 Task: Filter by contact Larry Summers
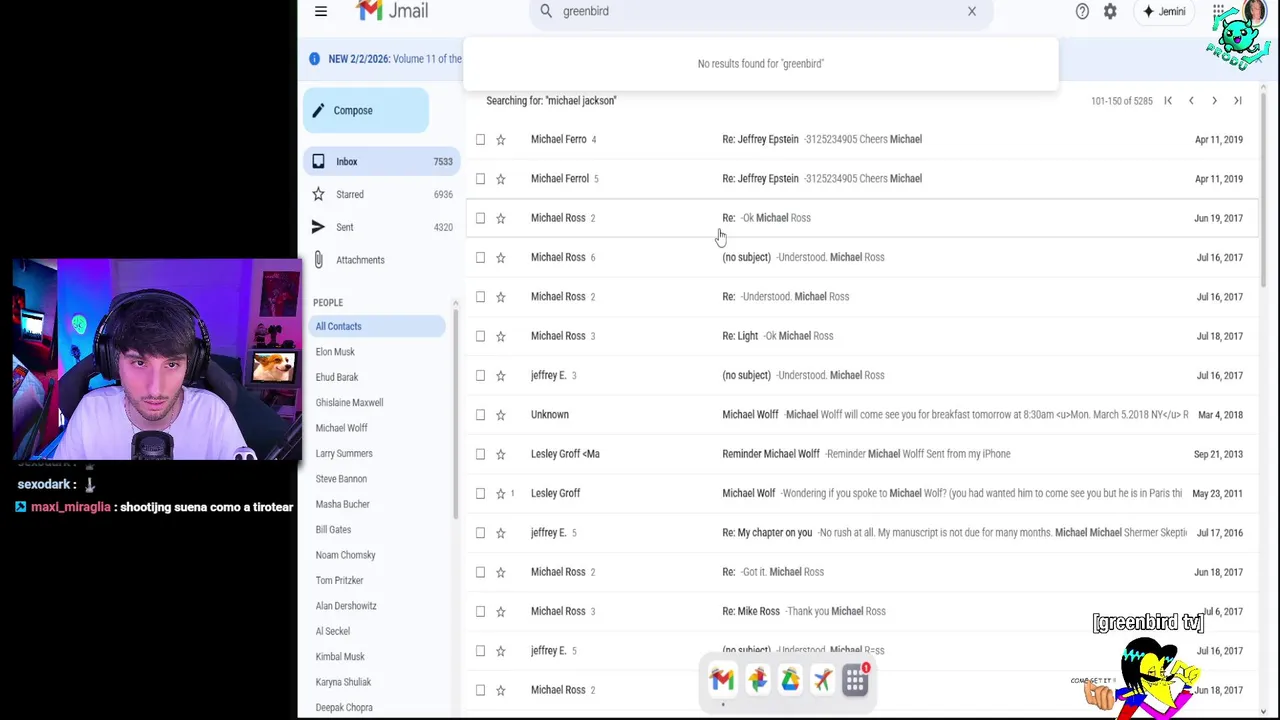click(x=344, y=454)
